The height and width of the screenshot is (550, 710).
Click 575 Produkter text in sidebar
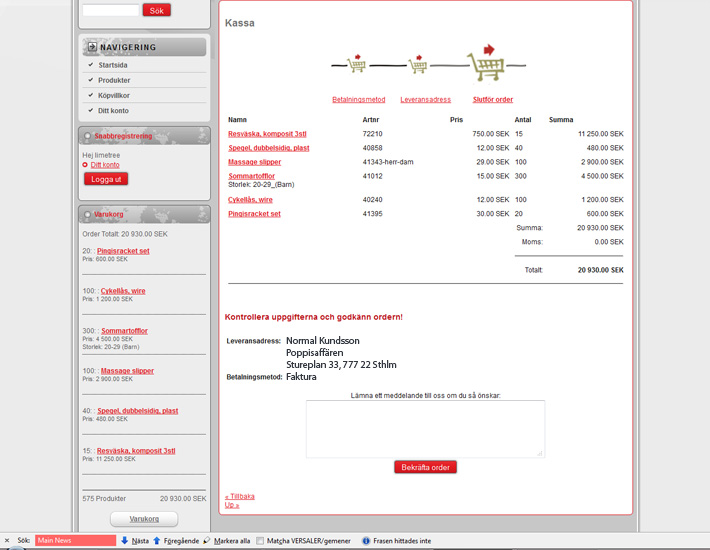click(104, 498)
